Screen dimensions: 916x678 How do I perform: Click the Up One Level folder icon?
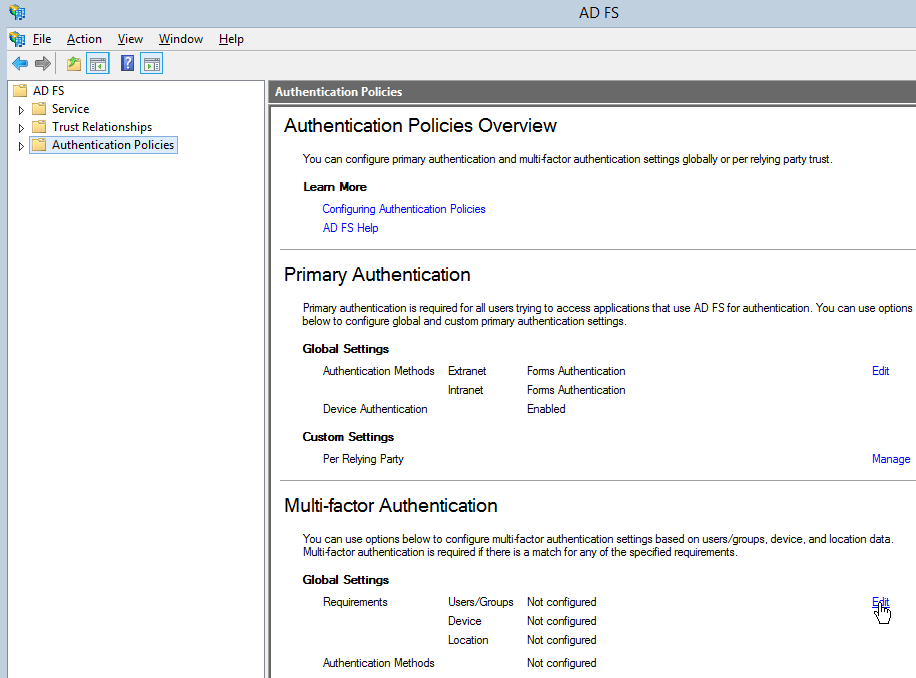(74, 64)
